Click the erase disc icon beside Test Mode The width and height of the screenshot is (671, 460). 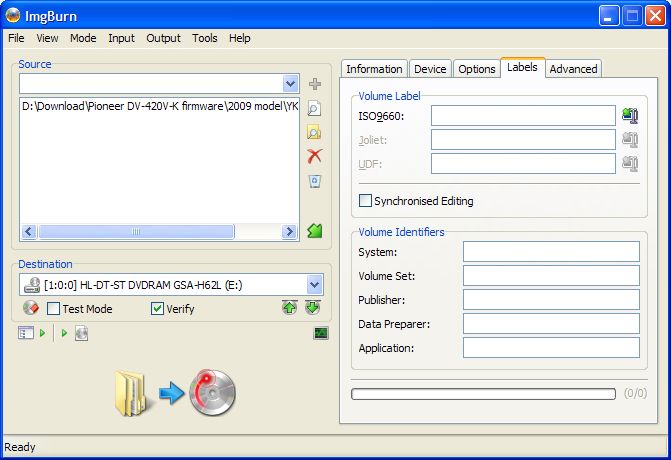pyautogui.click(x=31, y=308)
